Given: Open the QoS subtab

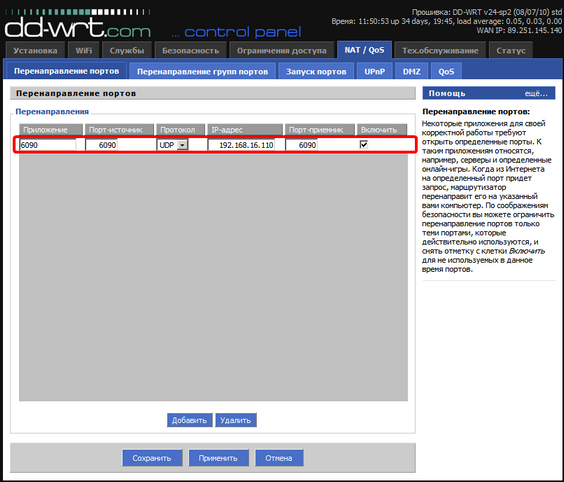Looking at the screenshot, I should point(446,71).
